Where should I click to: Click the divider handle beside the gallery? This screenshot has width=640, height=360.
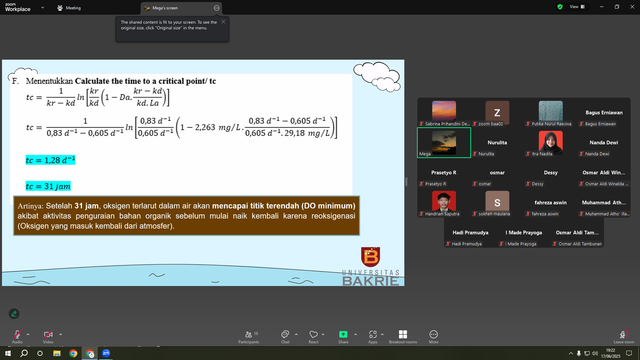tap(406, 182)
